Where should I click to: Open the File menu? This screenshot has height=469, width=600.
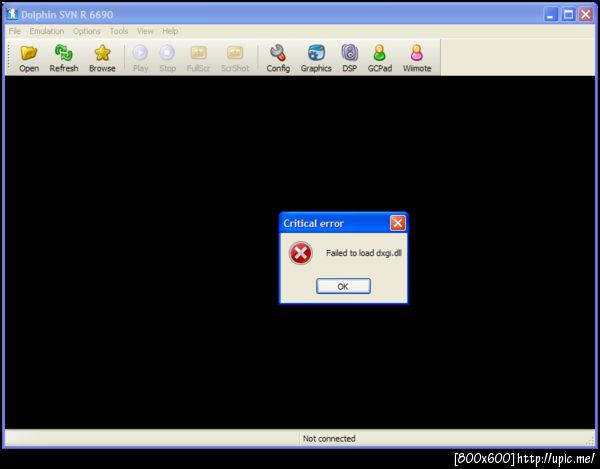click(15, 31)
